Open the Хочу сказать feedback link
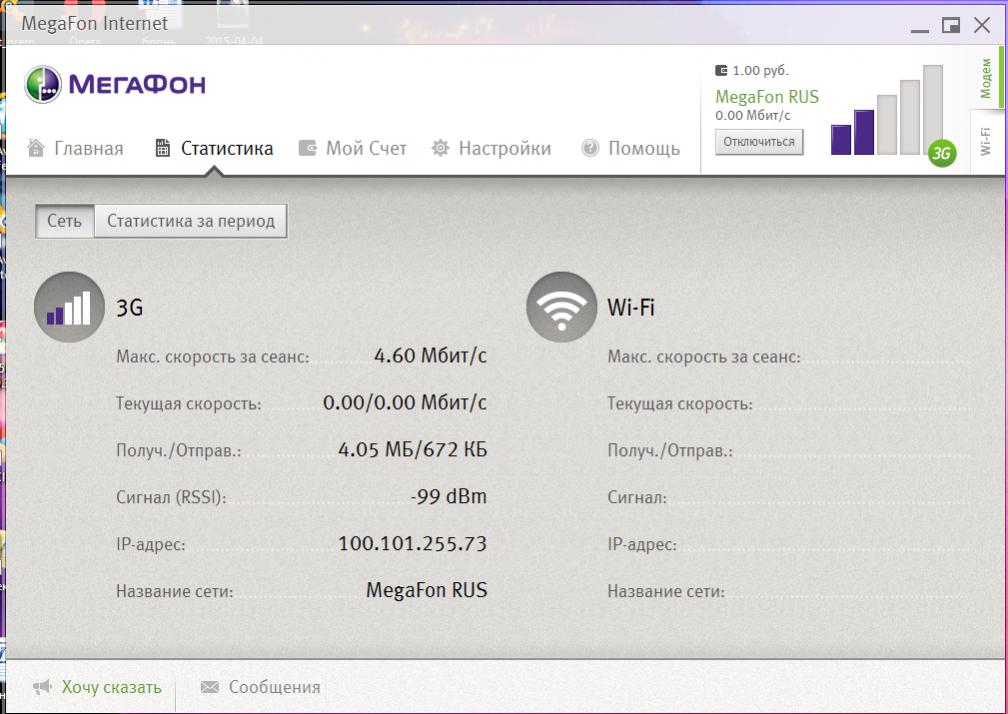Screen dimensions: 1008x714 click(x=111, y=687)
